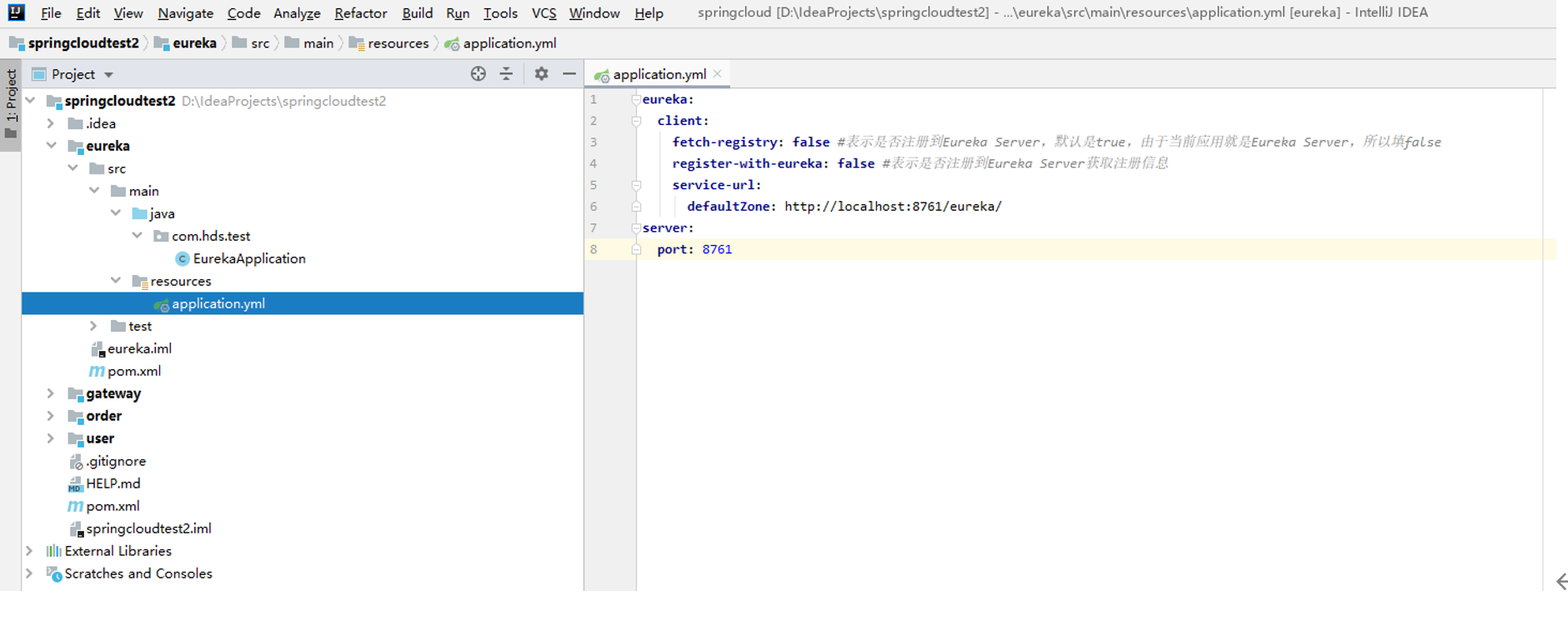This screenshot has width=1568, height=621.
Task: Open the Refactor menu
Action: click(x=360, y=13)
